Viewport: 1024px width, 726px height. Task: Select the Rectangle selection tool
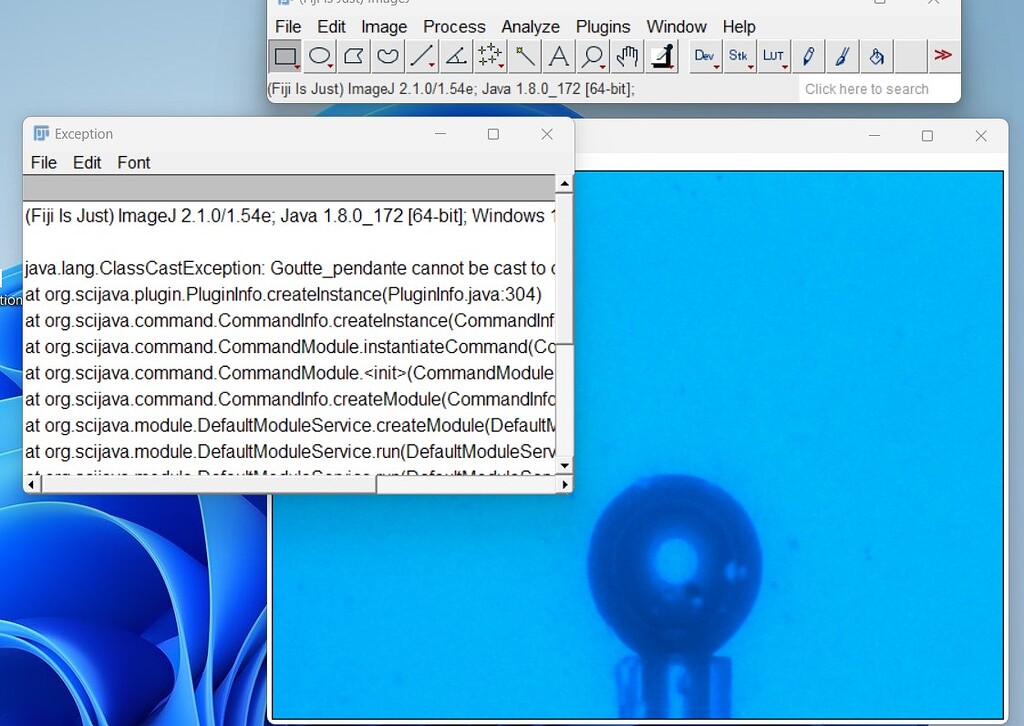pos(285,56)
